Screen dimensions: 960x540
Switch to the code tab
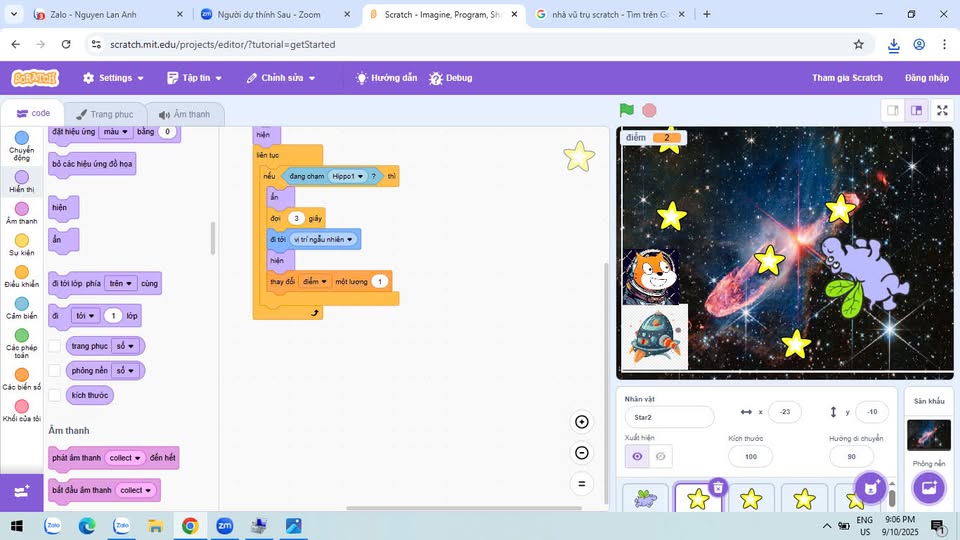(x=33, y=113)
